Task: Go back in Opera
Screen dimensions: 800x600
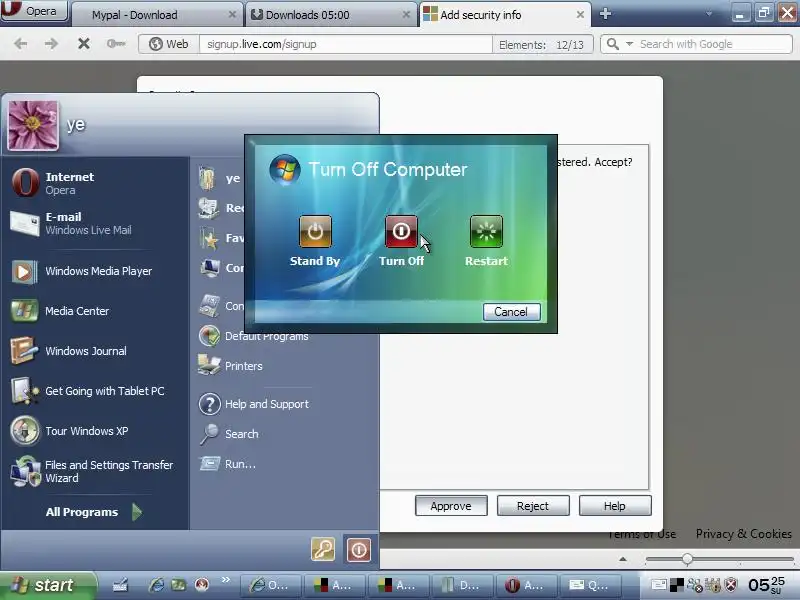Action: pyautogui.click(x=20, y=44)
